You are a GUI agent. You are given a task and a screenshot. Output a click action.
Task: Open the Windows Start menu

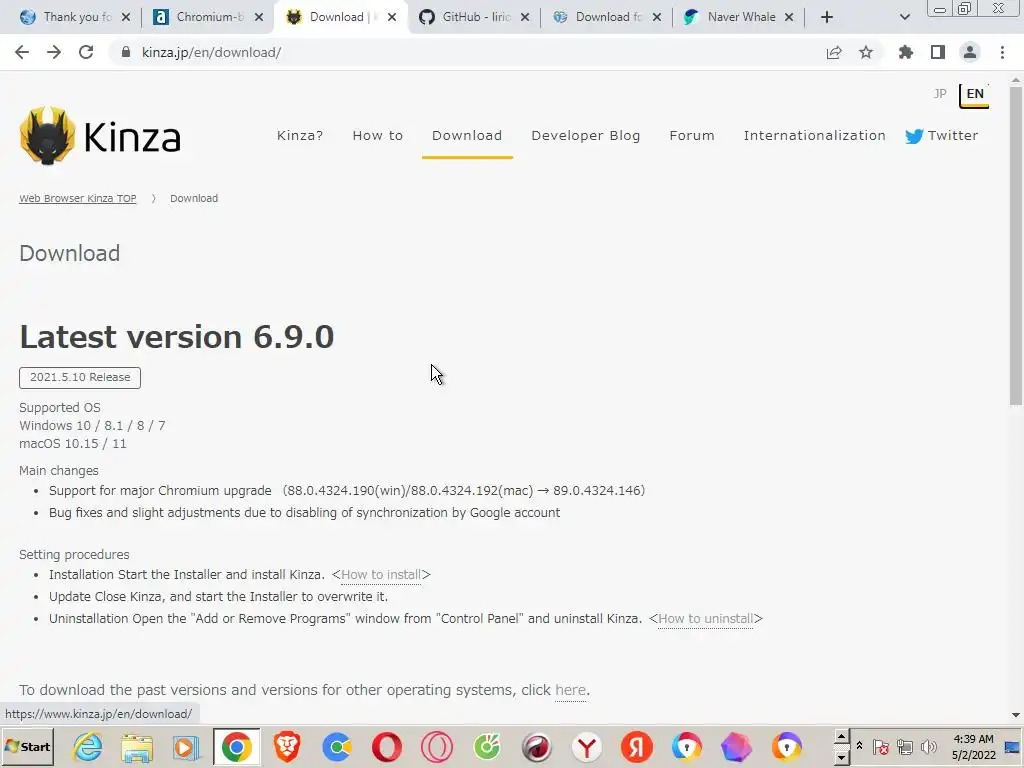(x=27, y=747)
